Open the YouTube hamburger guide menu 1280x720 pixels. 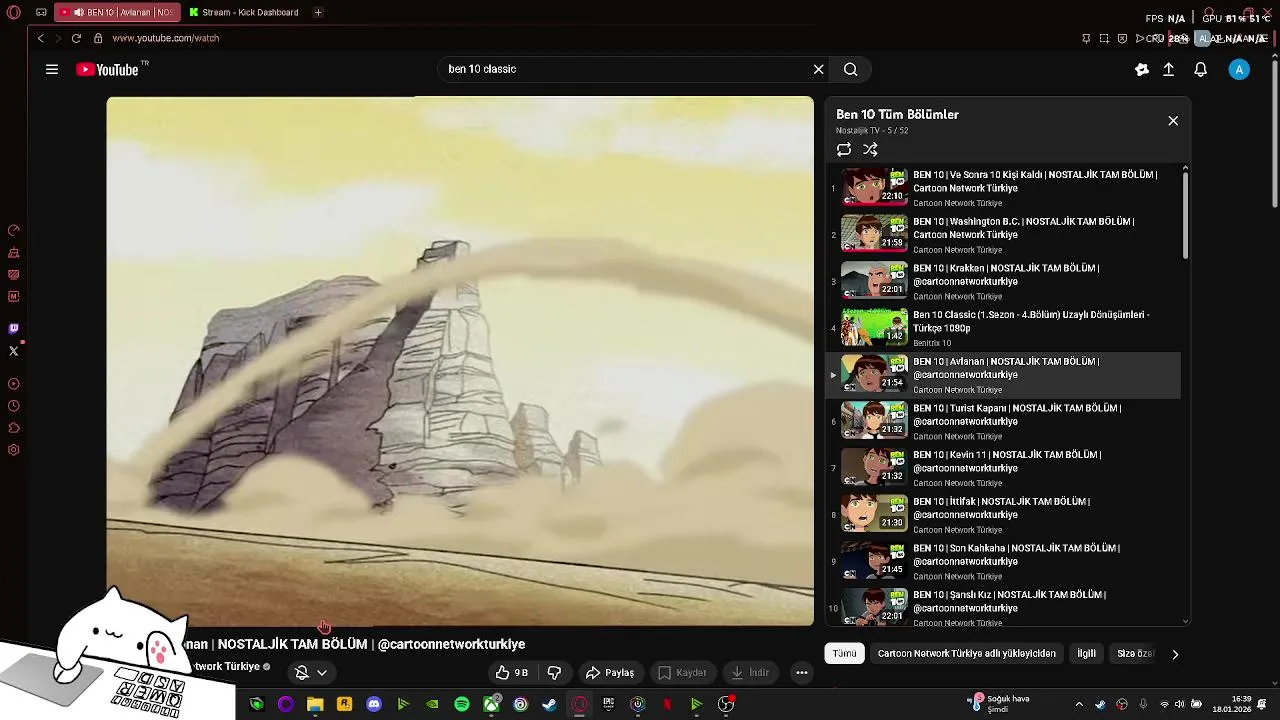pyautogui.click(x=52, y=69)
